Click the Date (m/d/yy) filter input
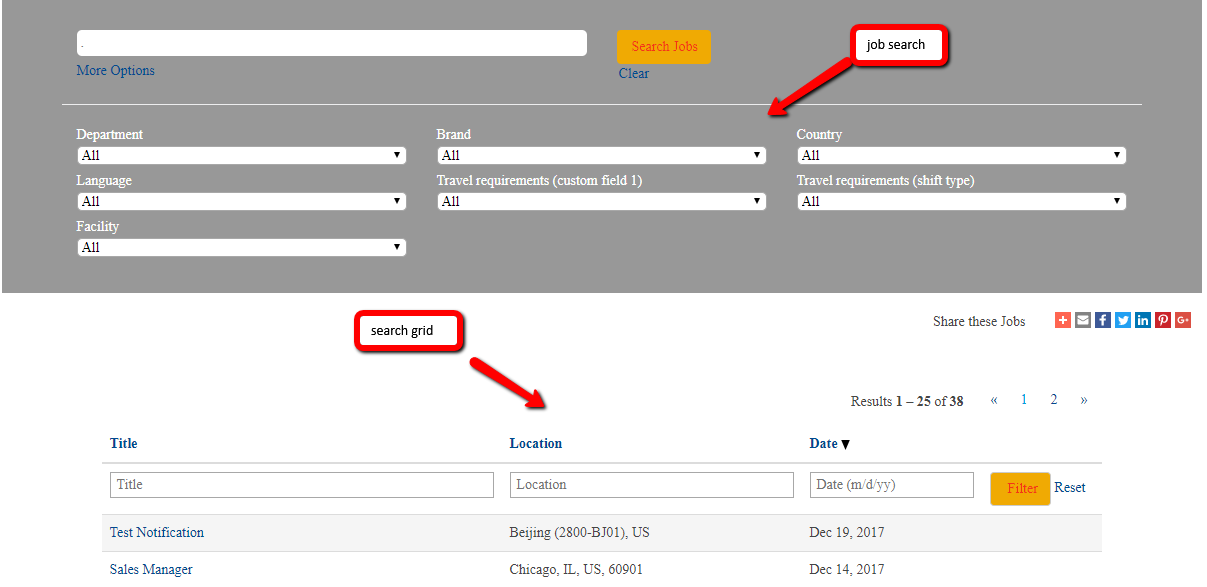Image resolution: width=1207 pixels, height=587 pixels. (x=892, y=485)
